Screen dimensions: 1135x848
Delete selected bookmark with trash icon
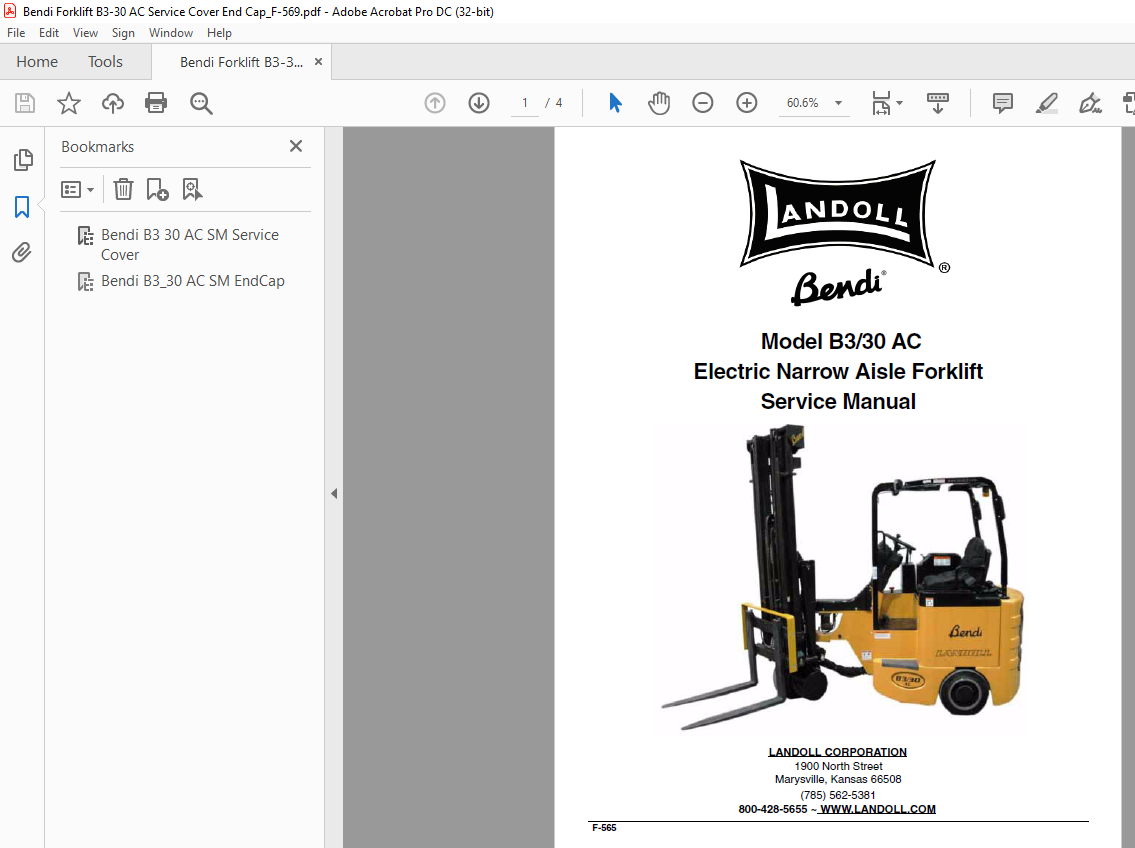pos(123,190)
